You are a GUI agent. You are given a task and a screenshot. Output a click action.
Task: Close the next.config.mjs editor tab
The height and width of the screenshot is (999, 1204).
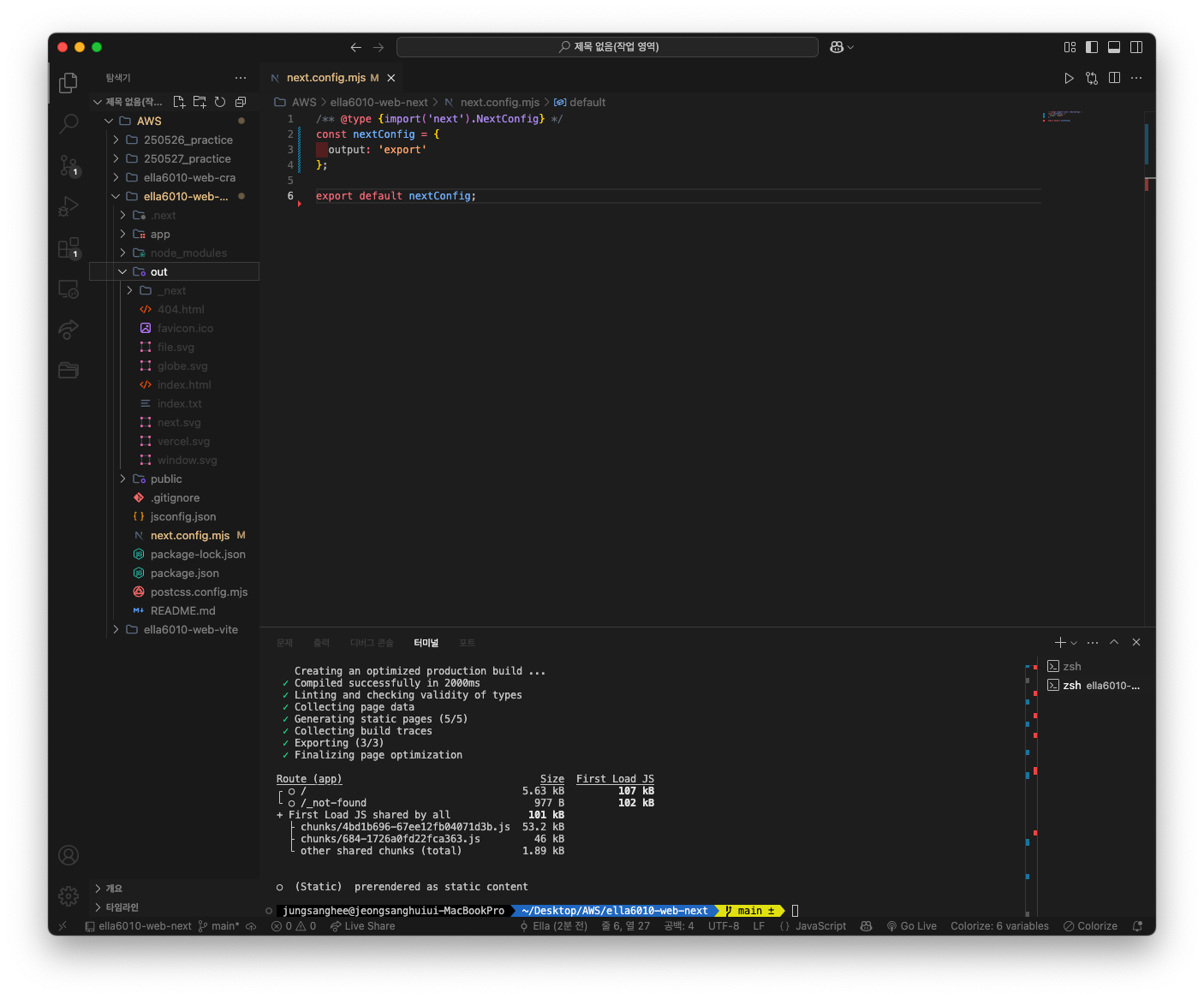(x=391, y=78)
